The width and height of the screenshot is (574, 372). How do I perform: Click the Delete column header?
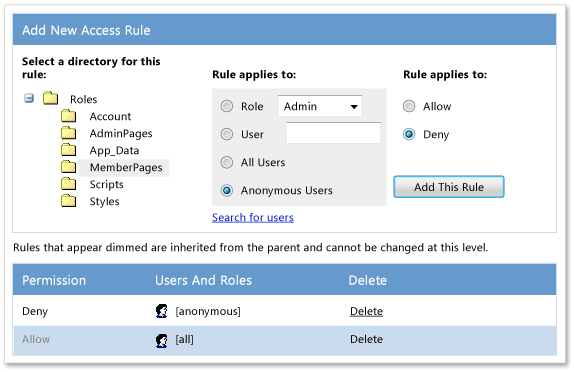pyautogui.click(x=368, y=280)
